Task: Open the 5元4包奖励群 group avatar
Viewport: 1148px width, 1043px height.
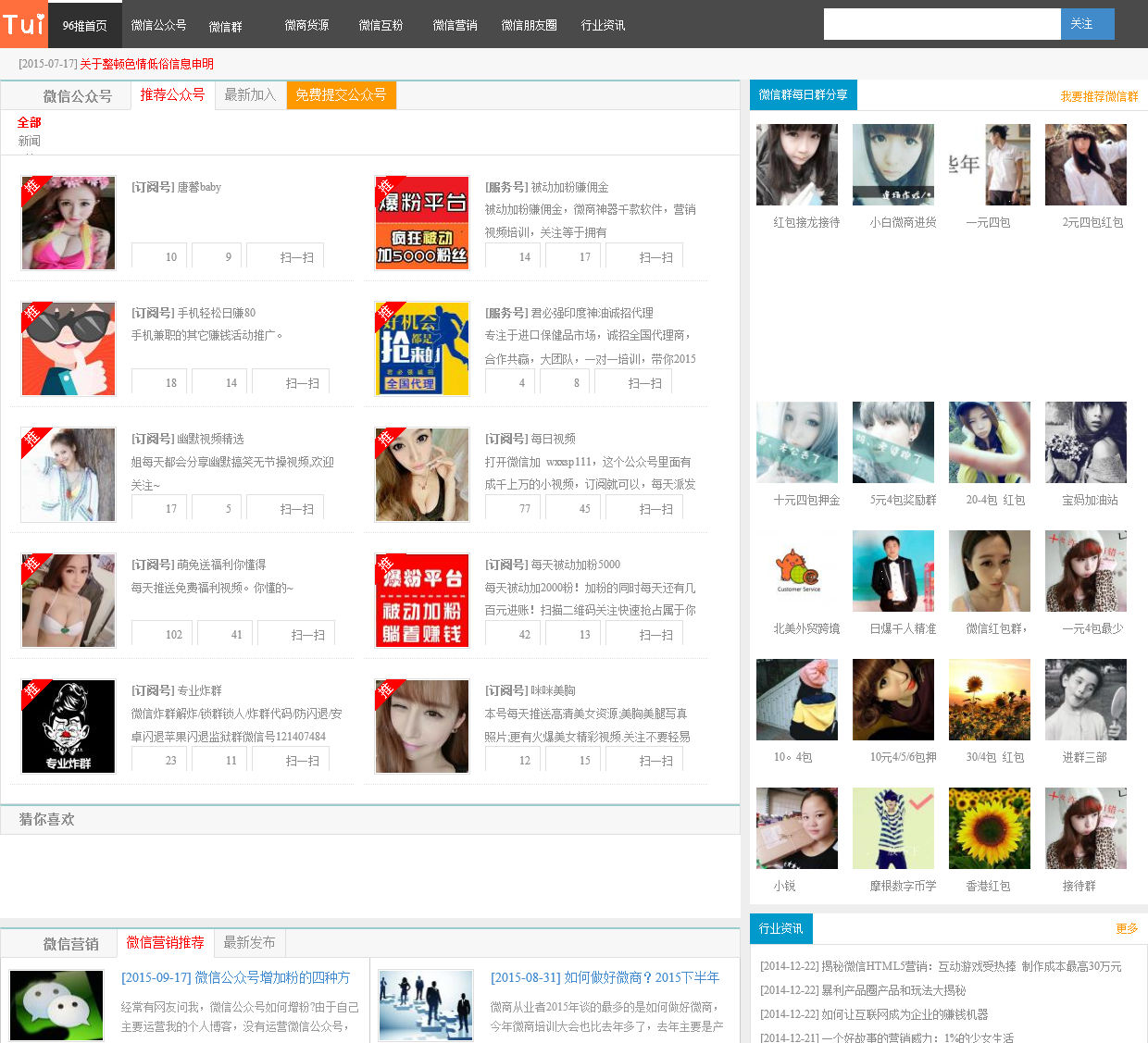Action: pyautogui.click(x=893, y=442)
